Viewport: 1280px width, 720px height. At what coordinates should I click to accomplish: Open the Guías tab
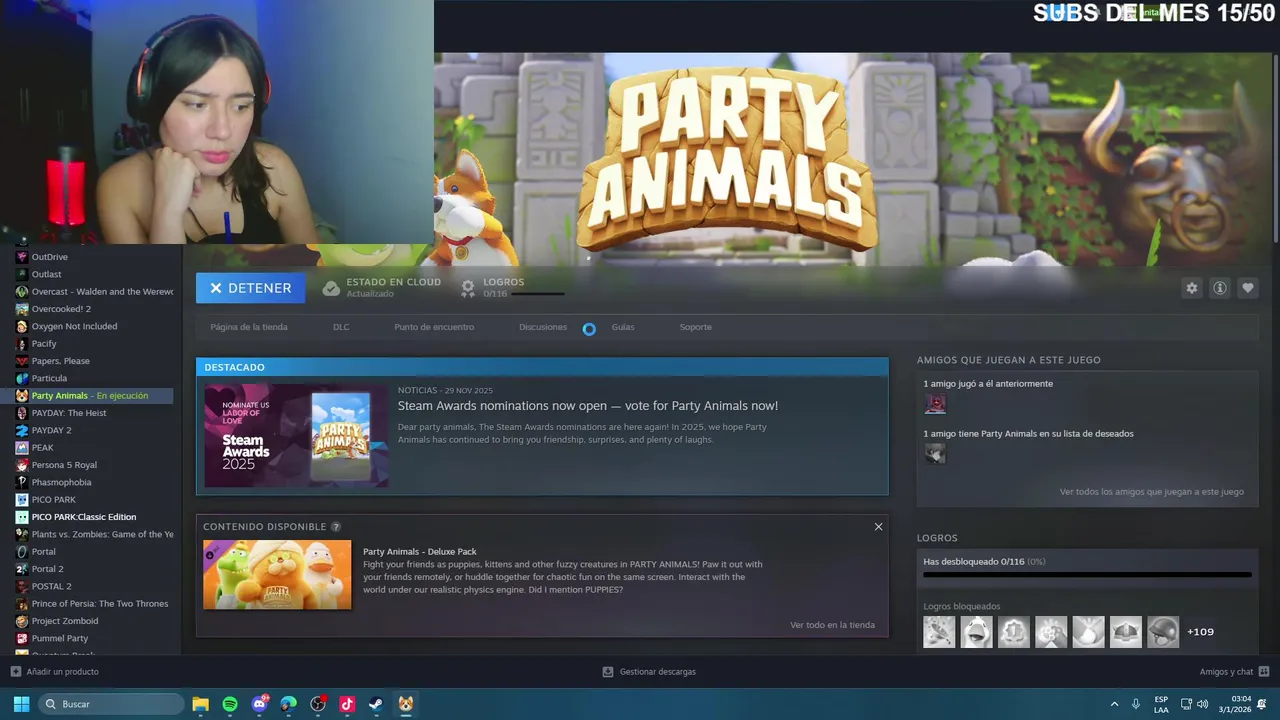[623, 327]
